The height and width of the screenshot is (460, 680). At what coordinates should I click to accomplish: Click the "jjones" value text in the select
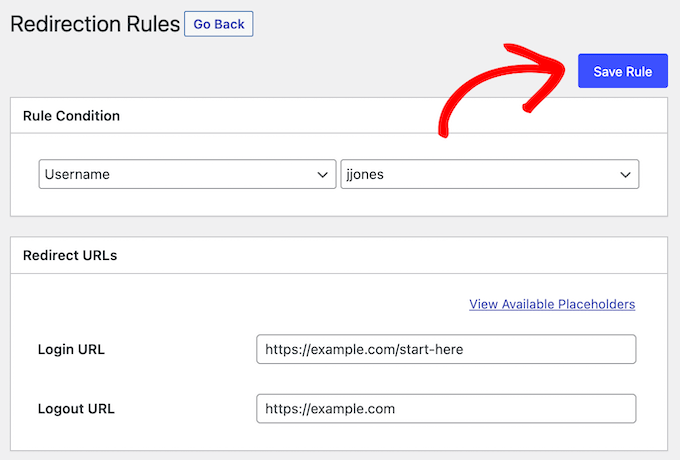tap(364, 174)
